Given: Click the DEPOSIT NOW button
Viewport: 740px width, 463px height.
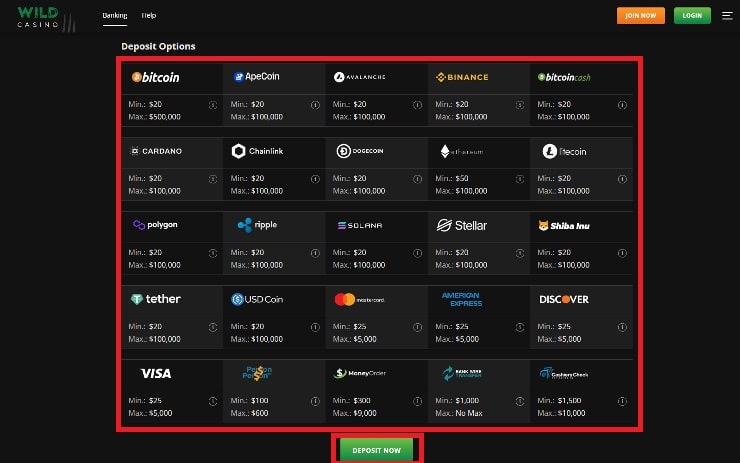Looking at the screenshot, I should pyautogui.click(x=376, y=450).
